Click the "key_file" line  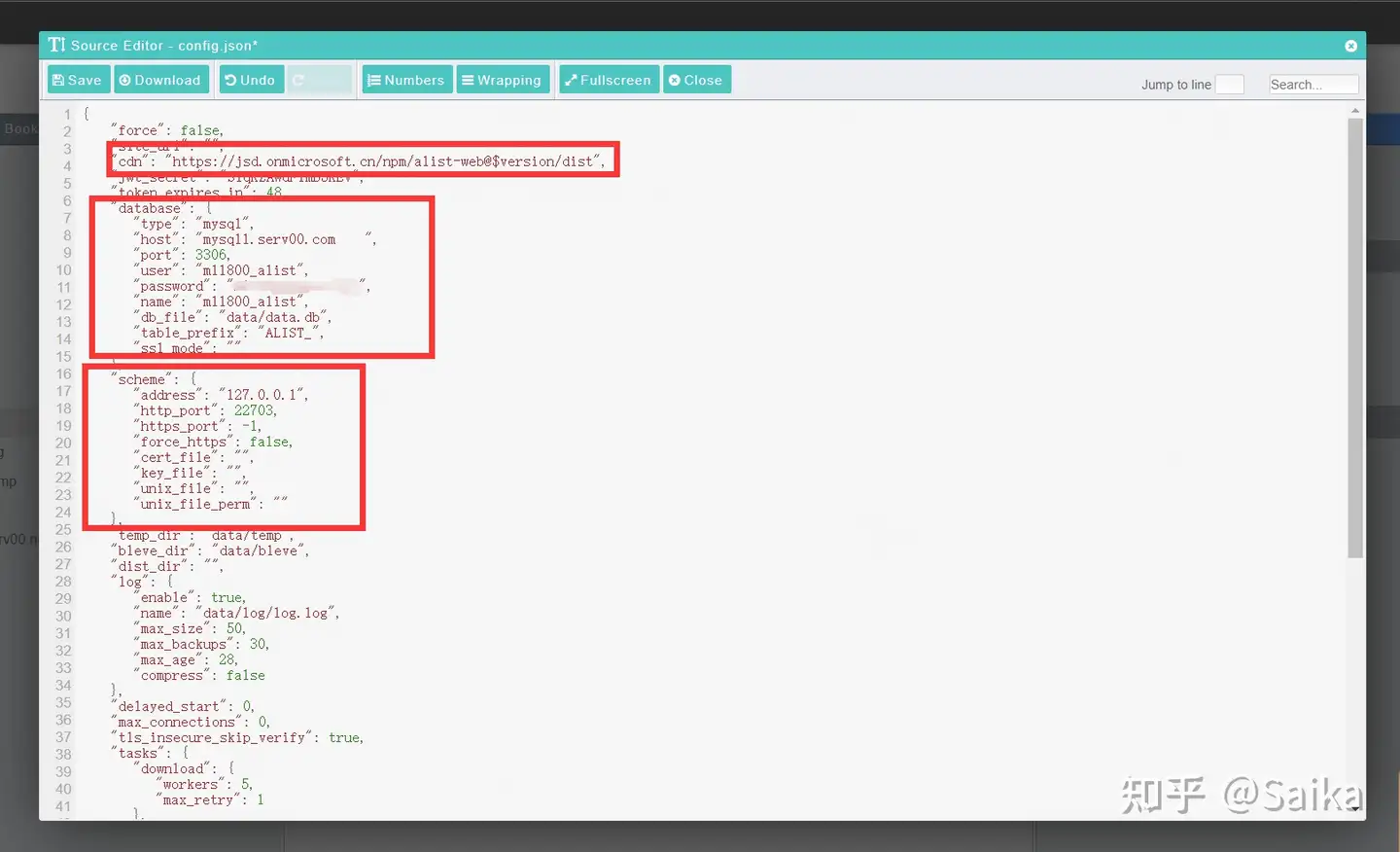190,473
